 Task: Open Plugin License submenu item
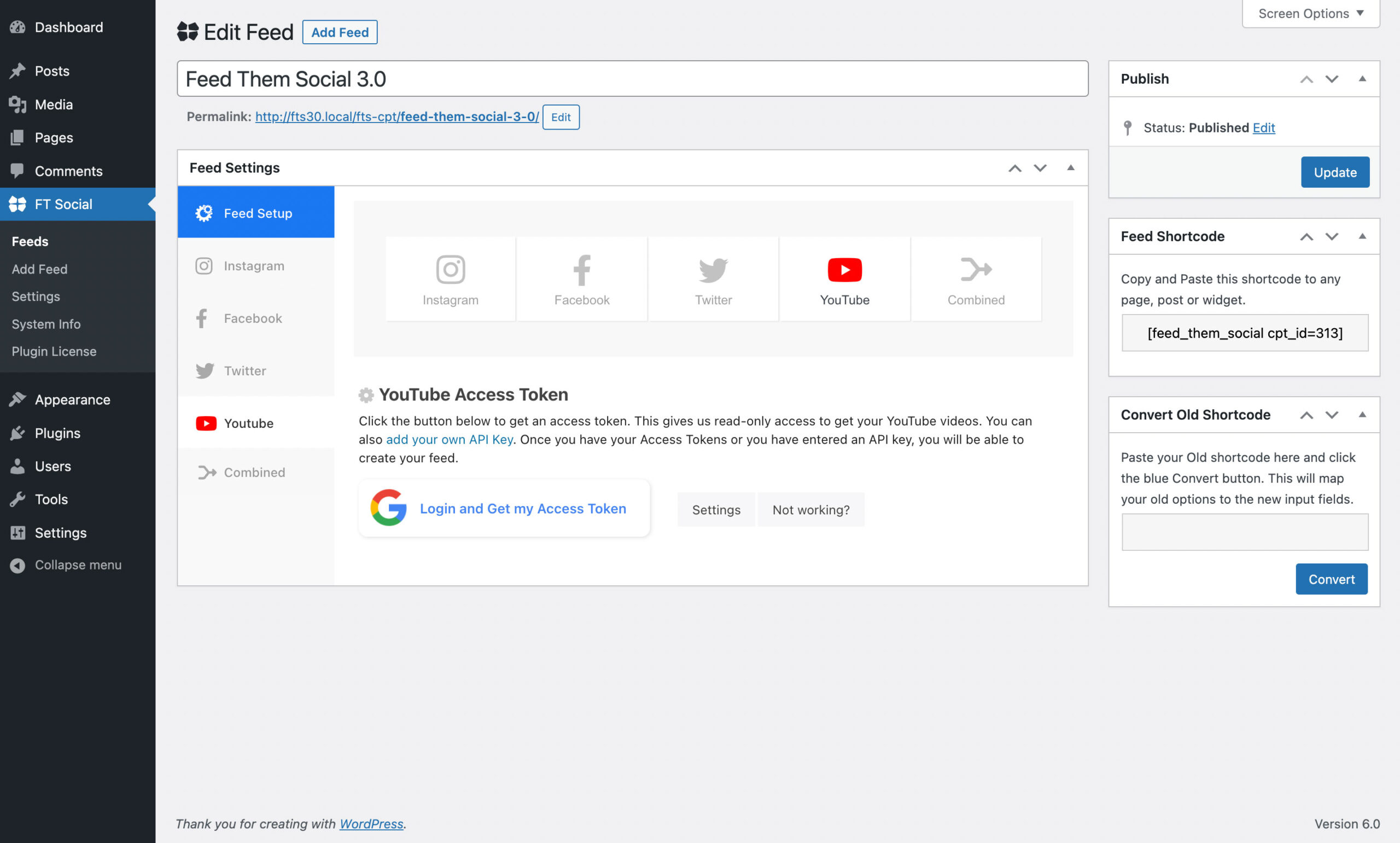tap(54, 351)
